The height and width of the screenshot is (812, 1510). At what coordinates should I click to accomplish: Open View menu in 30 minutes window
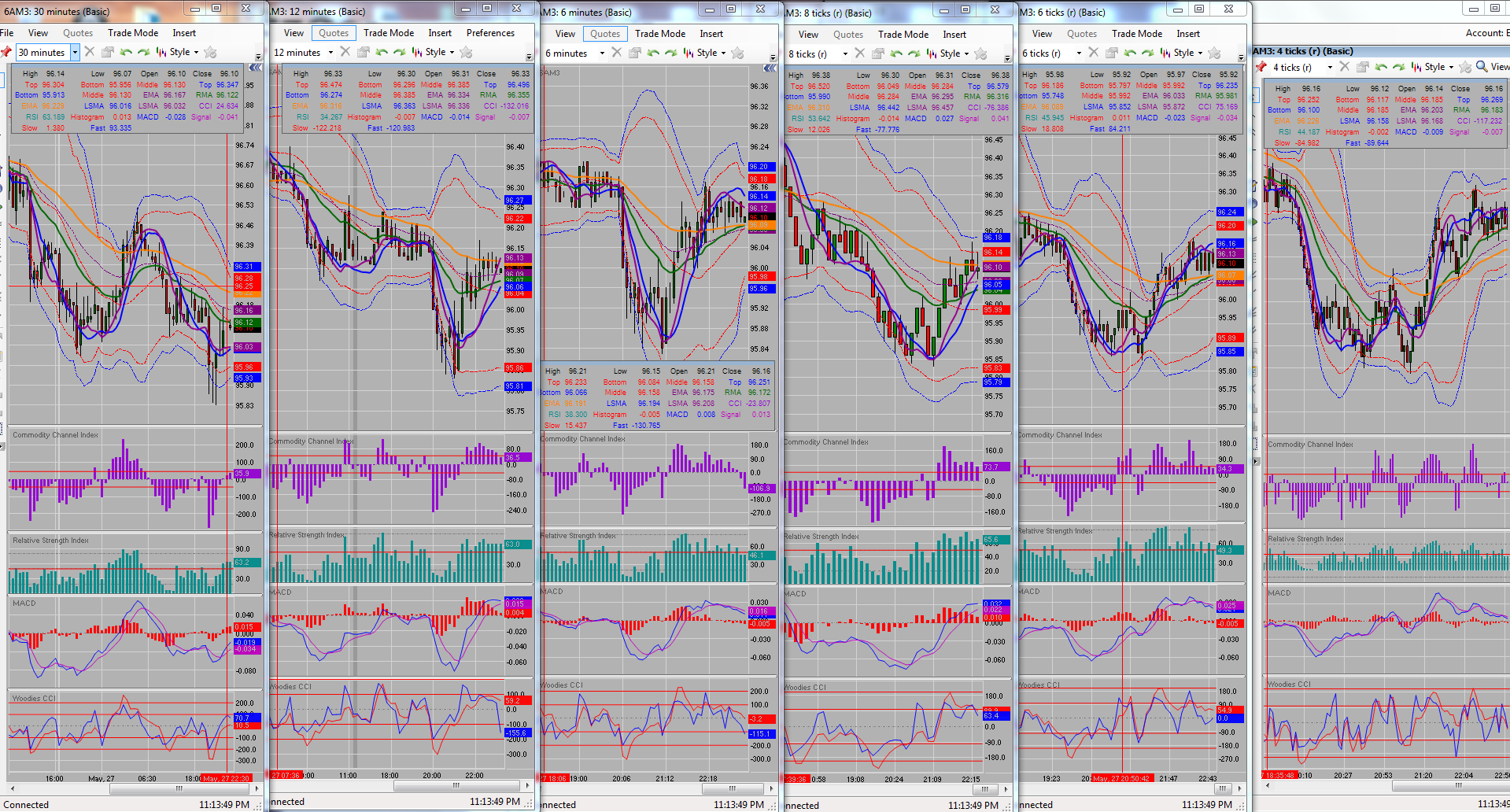38,33
